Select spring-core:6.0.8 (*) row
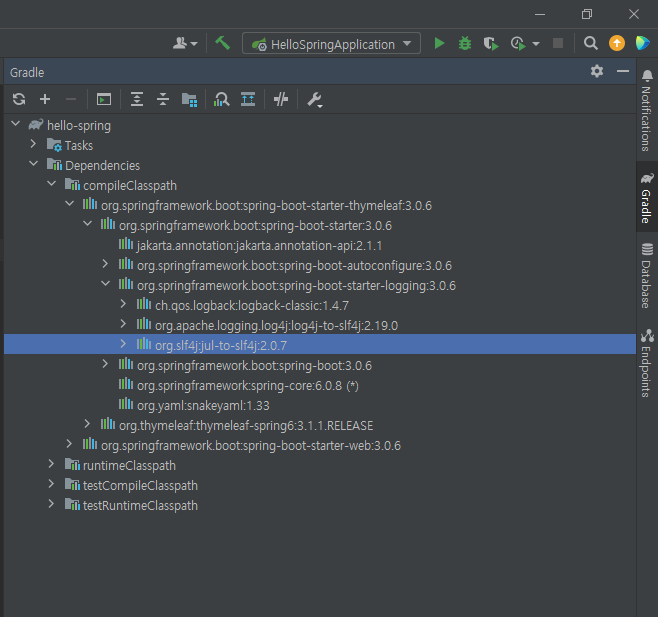Image resolution: width=658 pixels, height=617 pixels. click(x=320, y=385)
